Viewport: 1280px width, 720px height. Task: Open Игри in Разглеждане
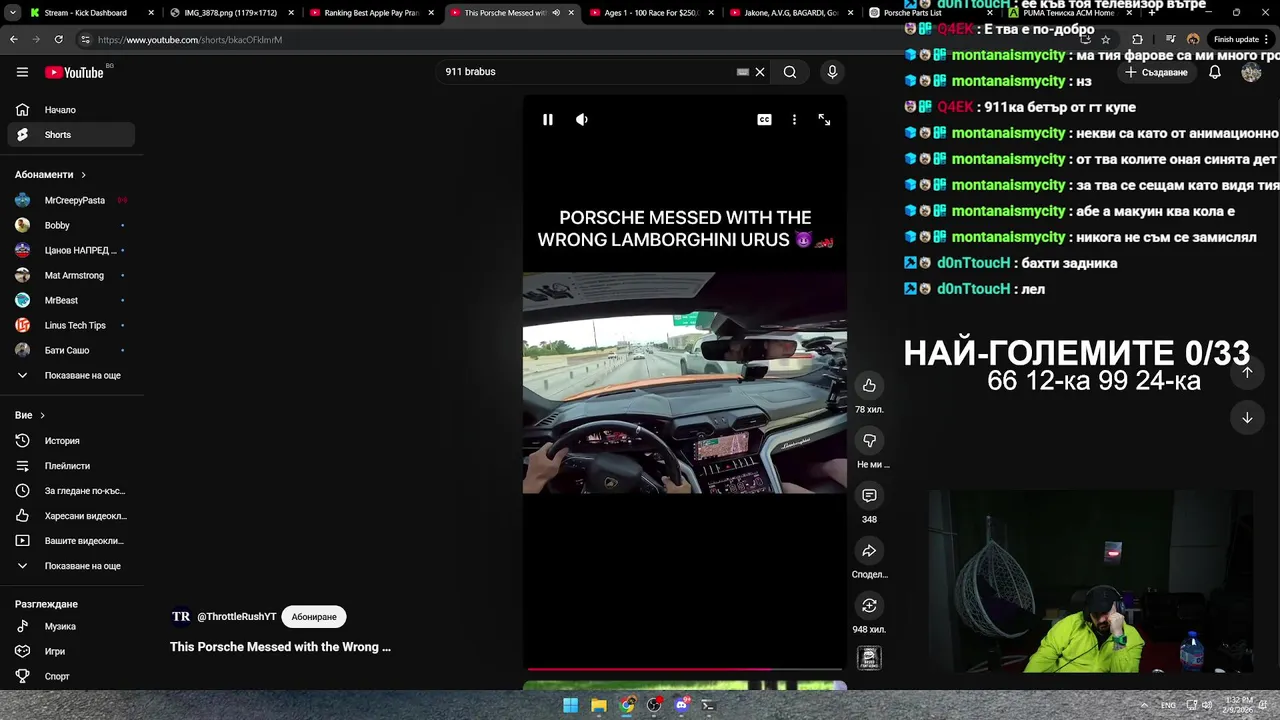click(70, 651)
